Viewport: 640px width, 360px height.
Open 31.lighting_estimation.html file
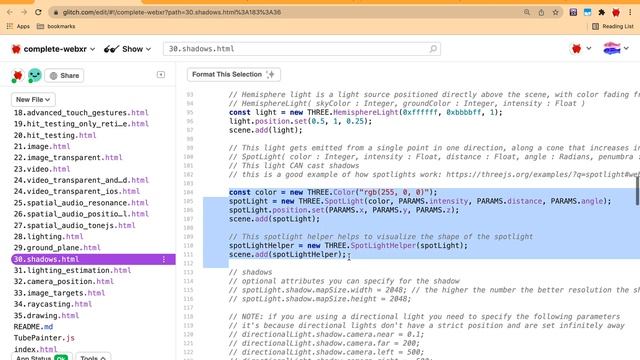[x=72, y=270]
